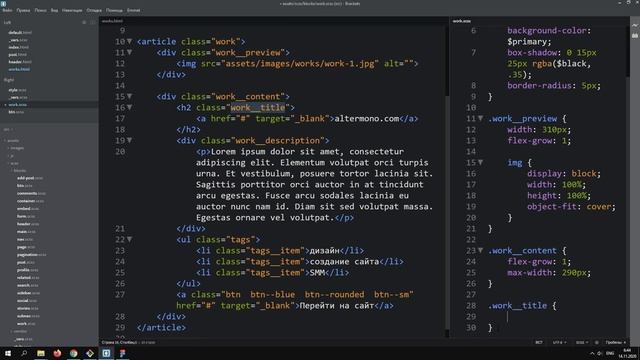Collapse work__preview div fold on line 11 in works.html

click(129, 53)
